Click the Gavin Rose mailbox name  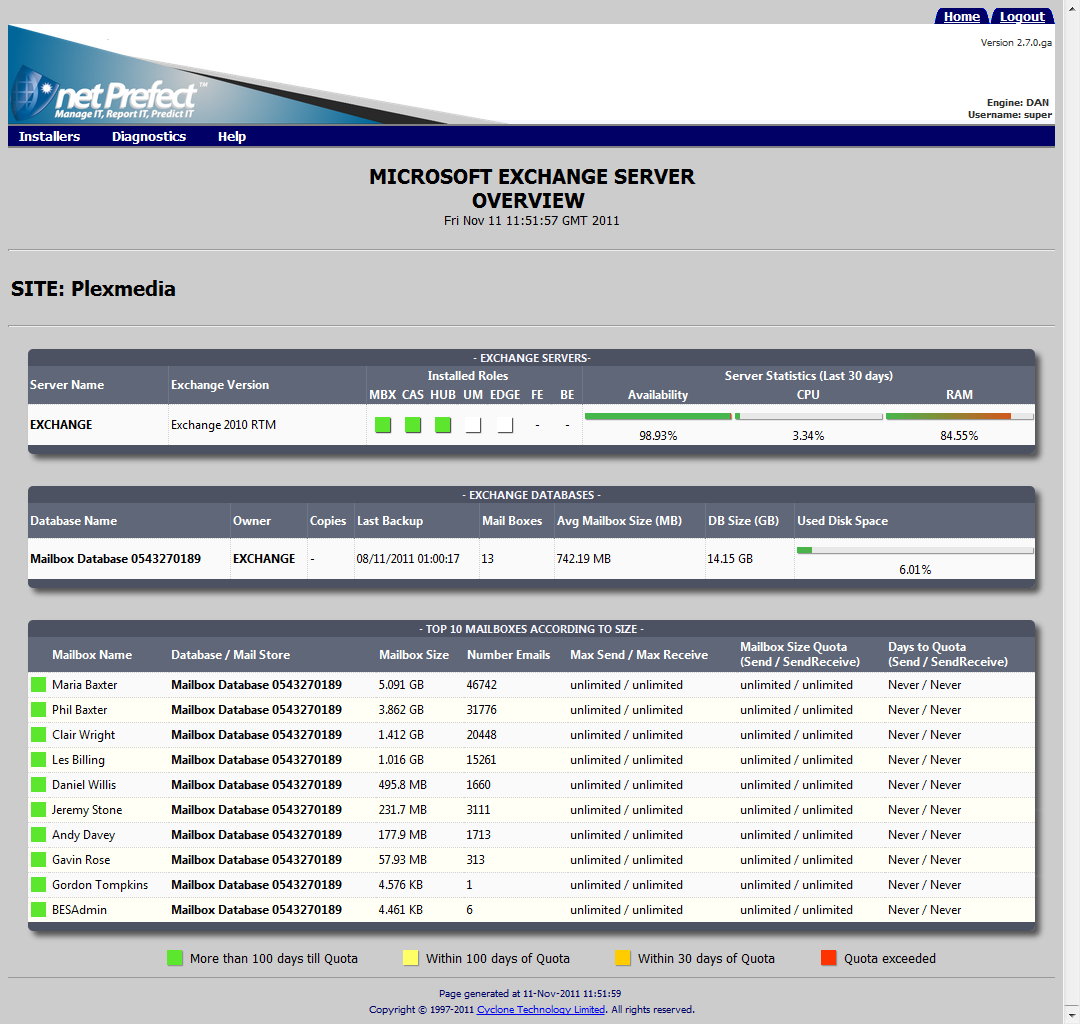pos(81,859)
